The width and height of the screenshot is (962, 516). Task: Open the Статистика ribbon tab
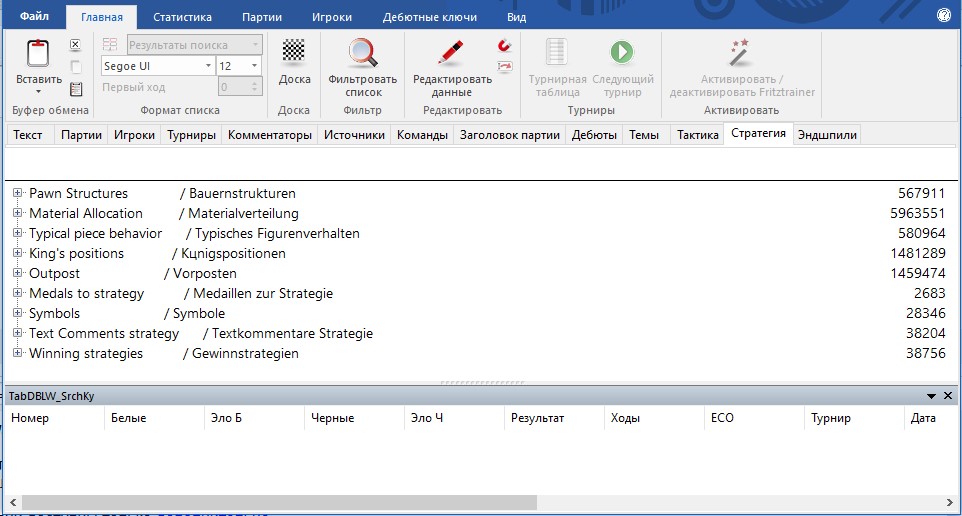182,17
